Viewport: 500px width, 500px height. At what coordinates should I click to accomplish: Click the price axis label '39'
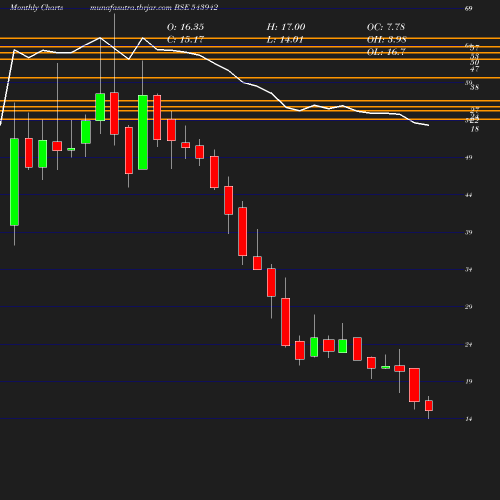coord(469,232)
